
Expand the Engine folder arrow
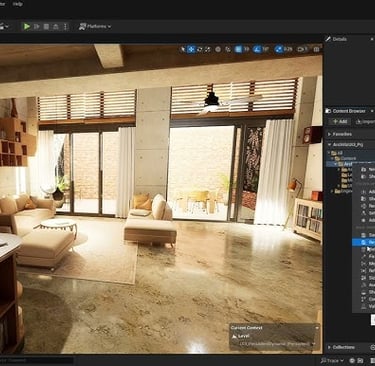(x=332, y=191)
